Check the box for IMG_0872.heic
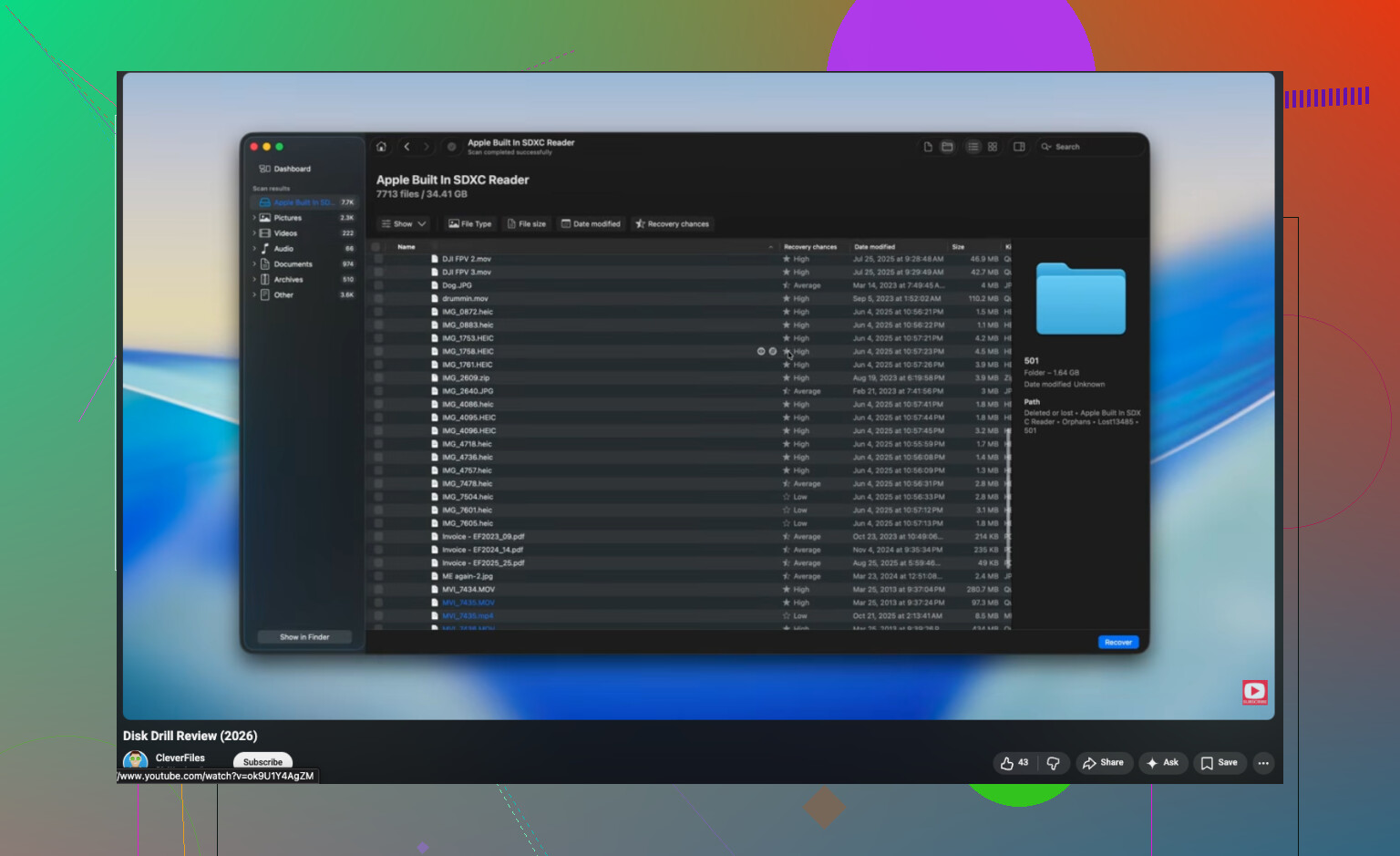 (x=378, y=312)
